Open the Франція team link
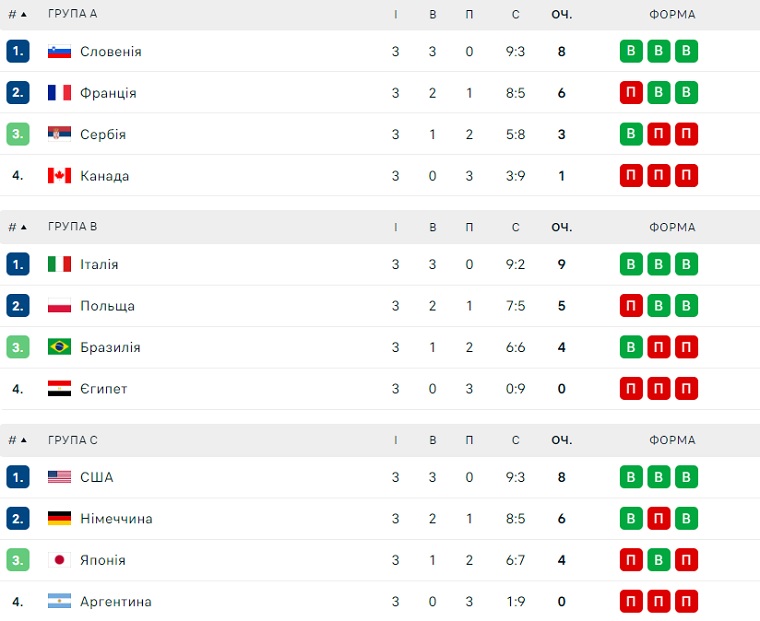Screen dimensions: 760x621 click(108, 93)
